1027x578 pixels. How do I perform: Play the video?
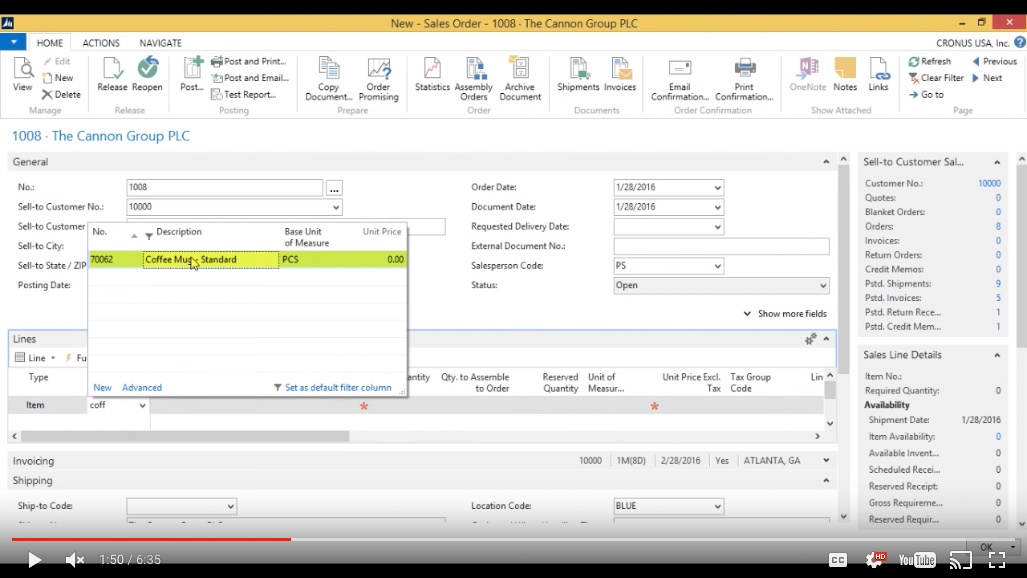click(x=34, y=560)
